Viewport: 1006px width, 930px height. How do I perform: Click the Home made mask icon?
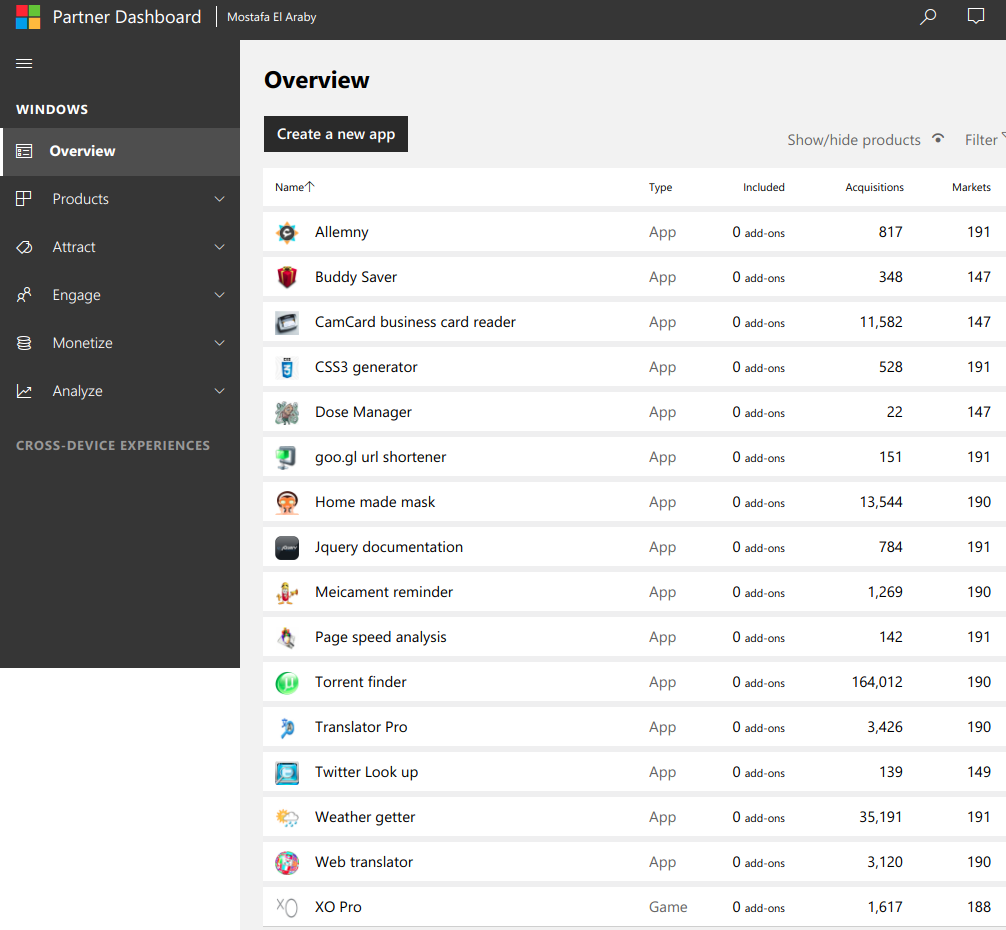tap(287, 502)
